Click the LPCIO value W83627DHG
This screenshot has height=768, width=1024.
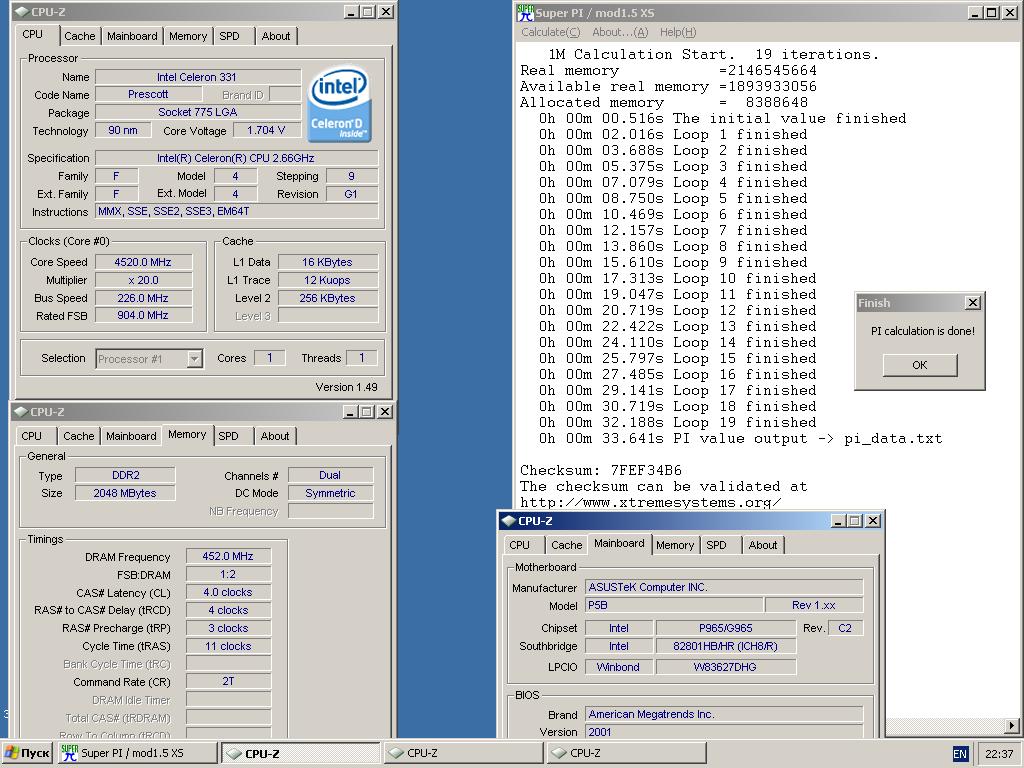coord(726,667)
